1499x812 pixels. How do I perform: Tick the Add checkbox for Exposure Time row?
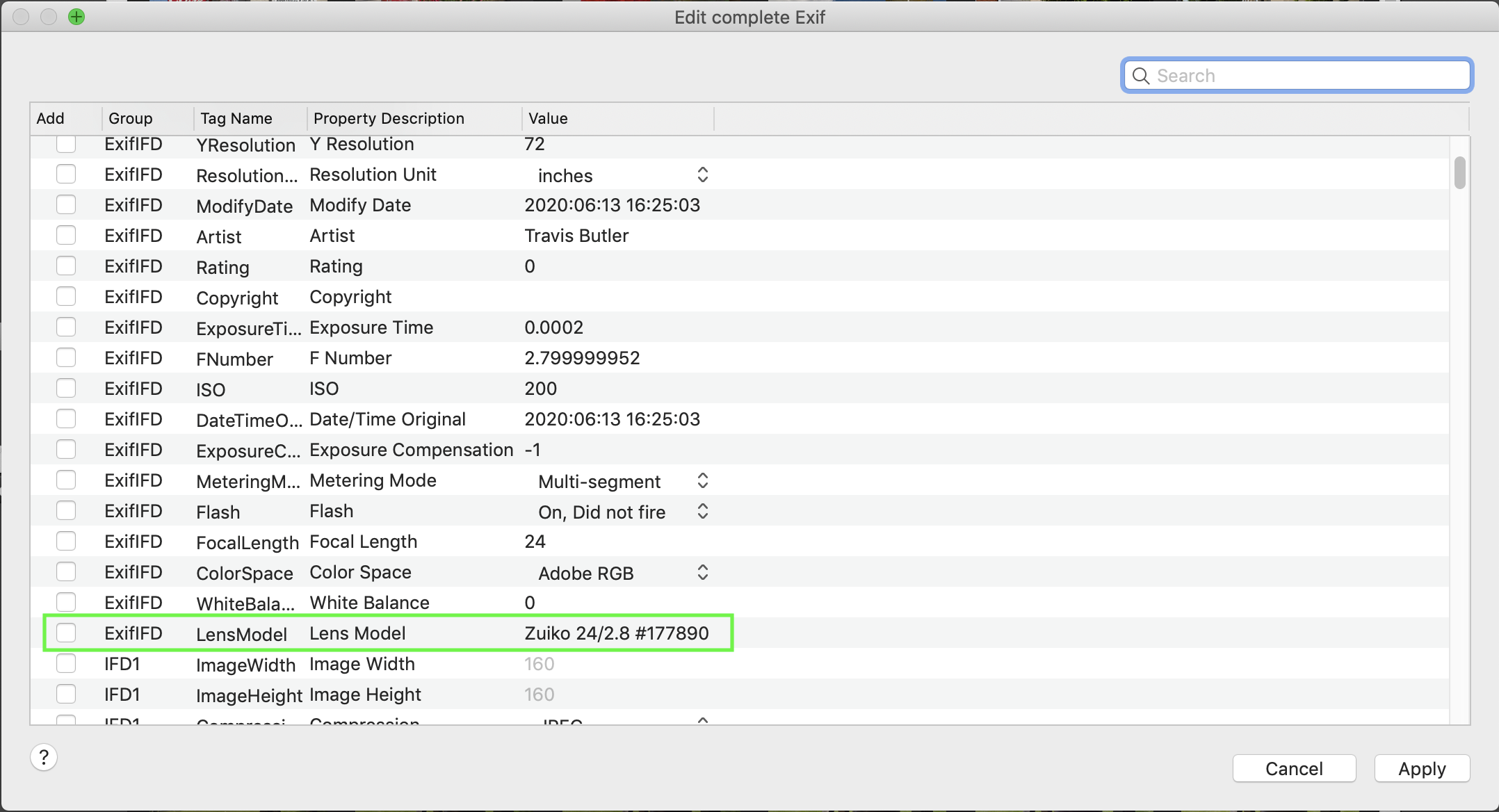66,327
